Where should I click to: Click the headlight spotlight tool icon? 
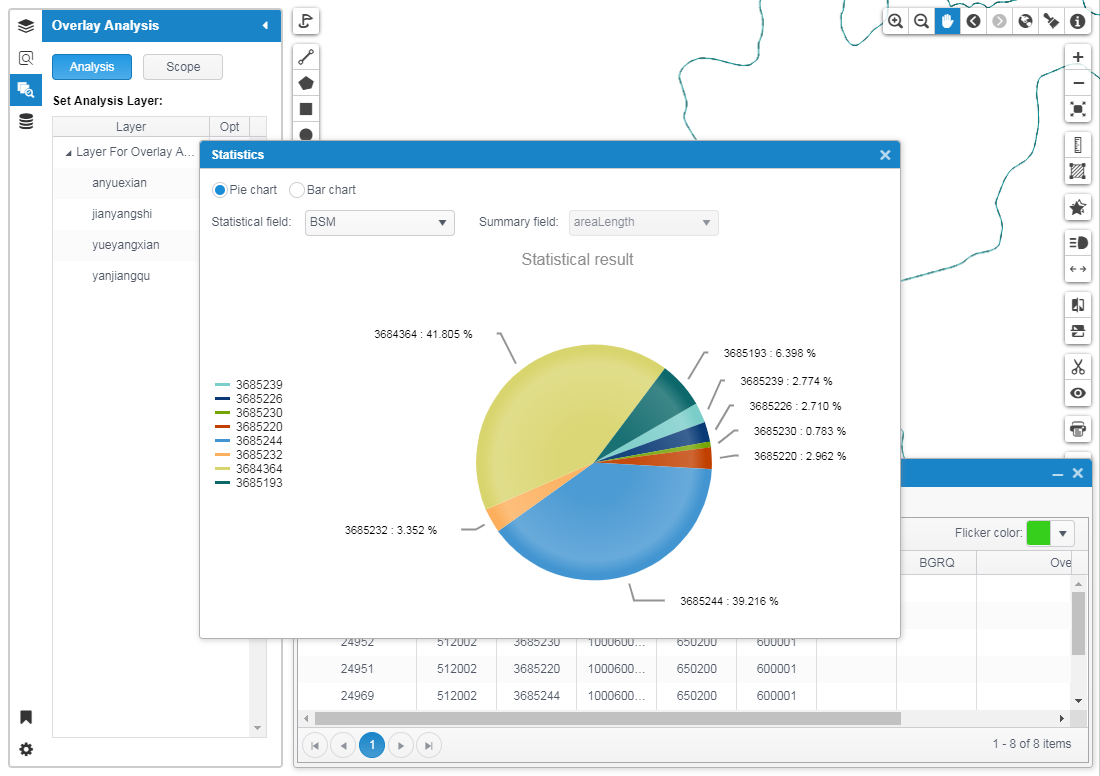[x=1078, y=243]
